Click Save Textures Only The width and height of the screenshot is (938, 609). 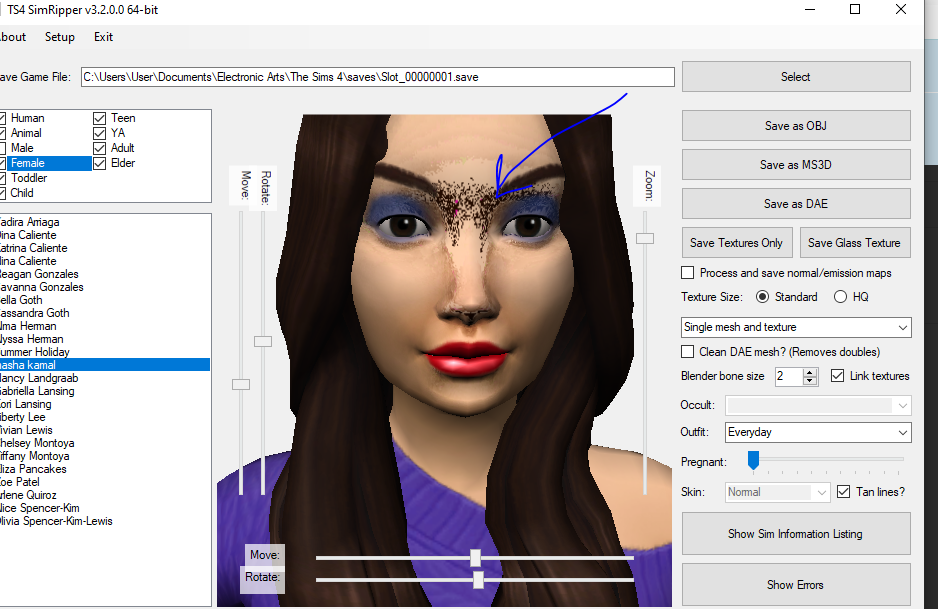[x=737, y=242]
